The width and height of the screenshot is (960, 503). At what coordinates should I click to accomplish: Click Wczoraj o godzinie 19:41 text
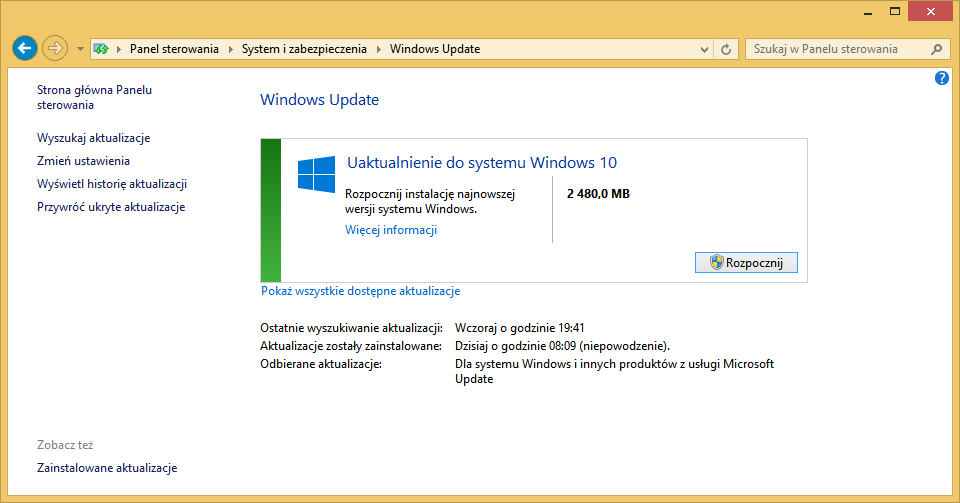[520, 328]
